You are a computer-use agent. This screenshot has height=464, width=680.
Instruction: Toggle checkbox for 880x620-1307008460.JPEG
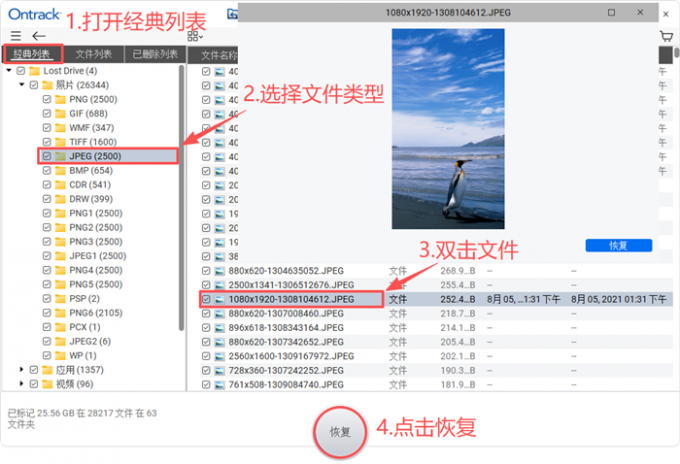206,314
